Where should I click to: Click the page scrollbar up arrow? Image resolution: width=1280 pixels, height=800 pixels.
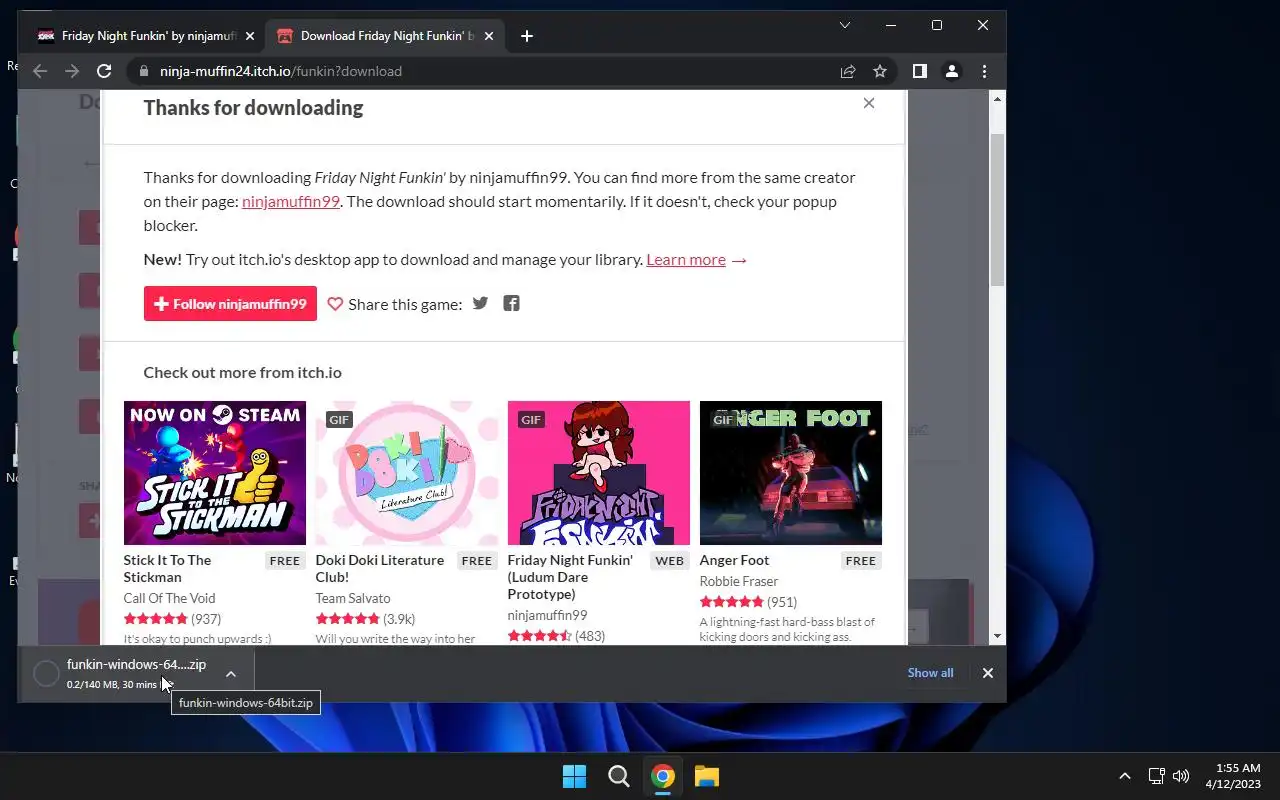tap(997, 99)
